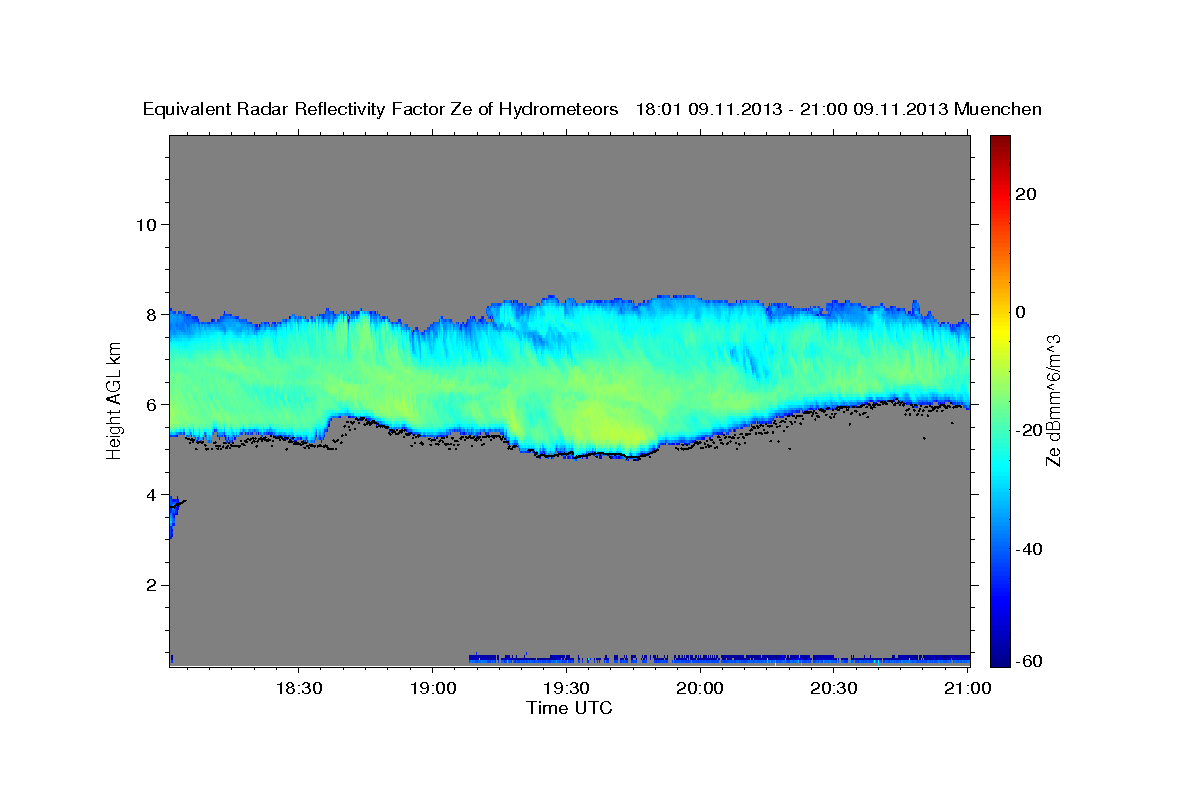Click the 'Muenchen' station name in the title
Image resolution: width=1200 pixels, height=800 pixels.
pos(998,109)
